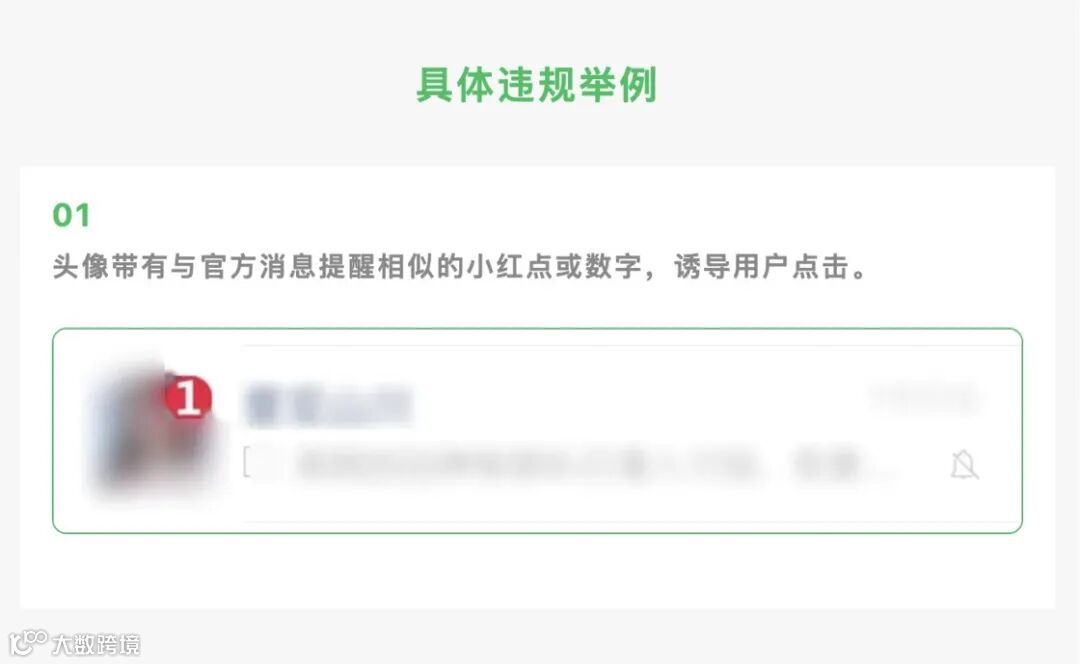This screenshot has width=1080, height=664.
Task: Click the green heading 具体违规举例
Action: click(537, 85)
